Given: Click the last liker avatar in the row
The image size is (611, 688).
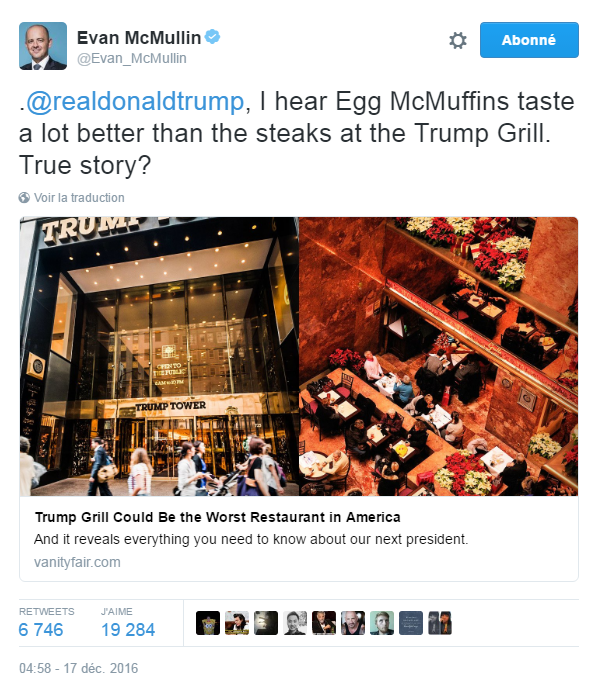Looking at the screenshot, I should coord(440,623).
